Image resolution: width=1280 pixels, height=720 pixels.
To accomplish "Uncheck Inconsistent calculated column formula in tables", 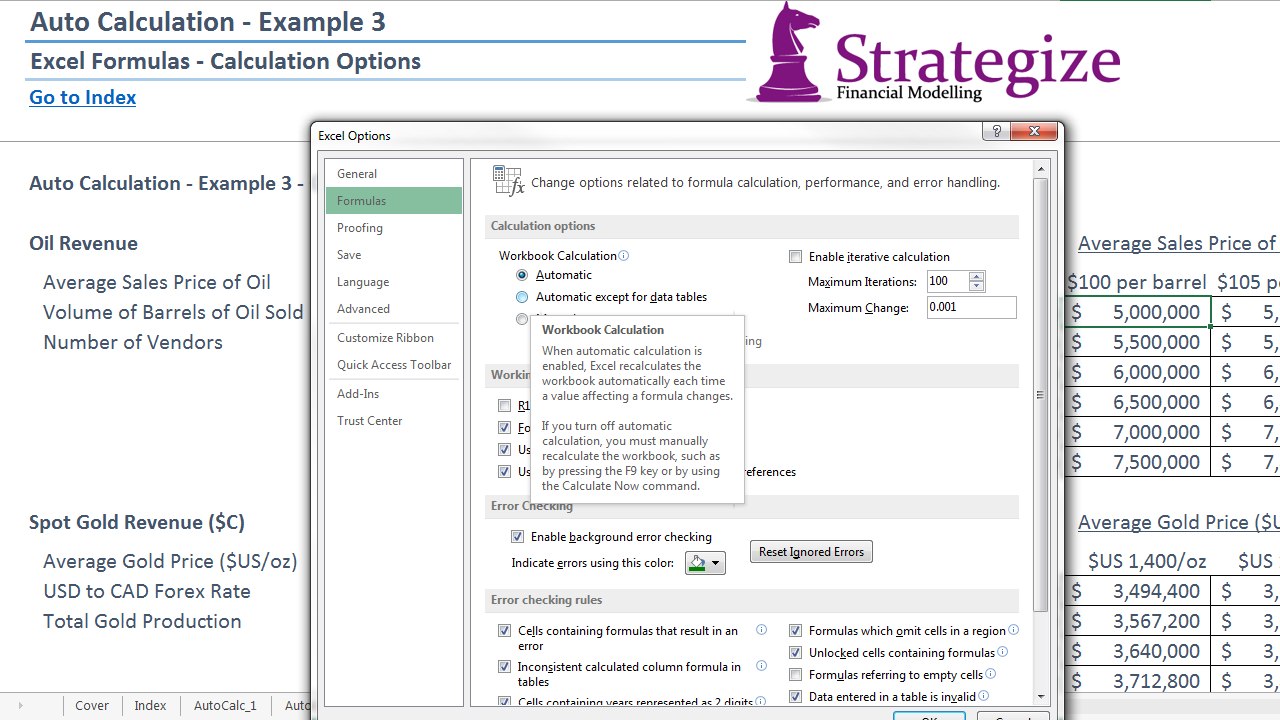I will tap(504, 667).
